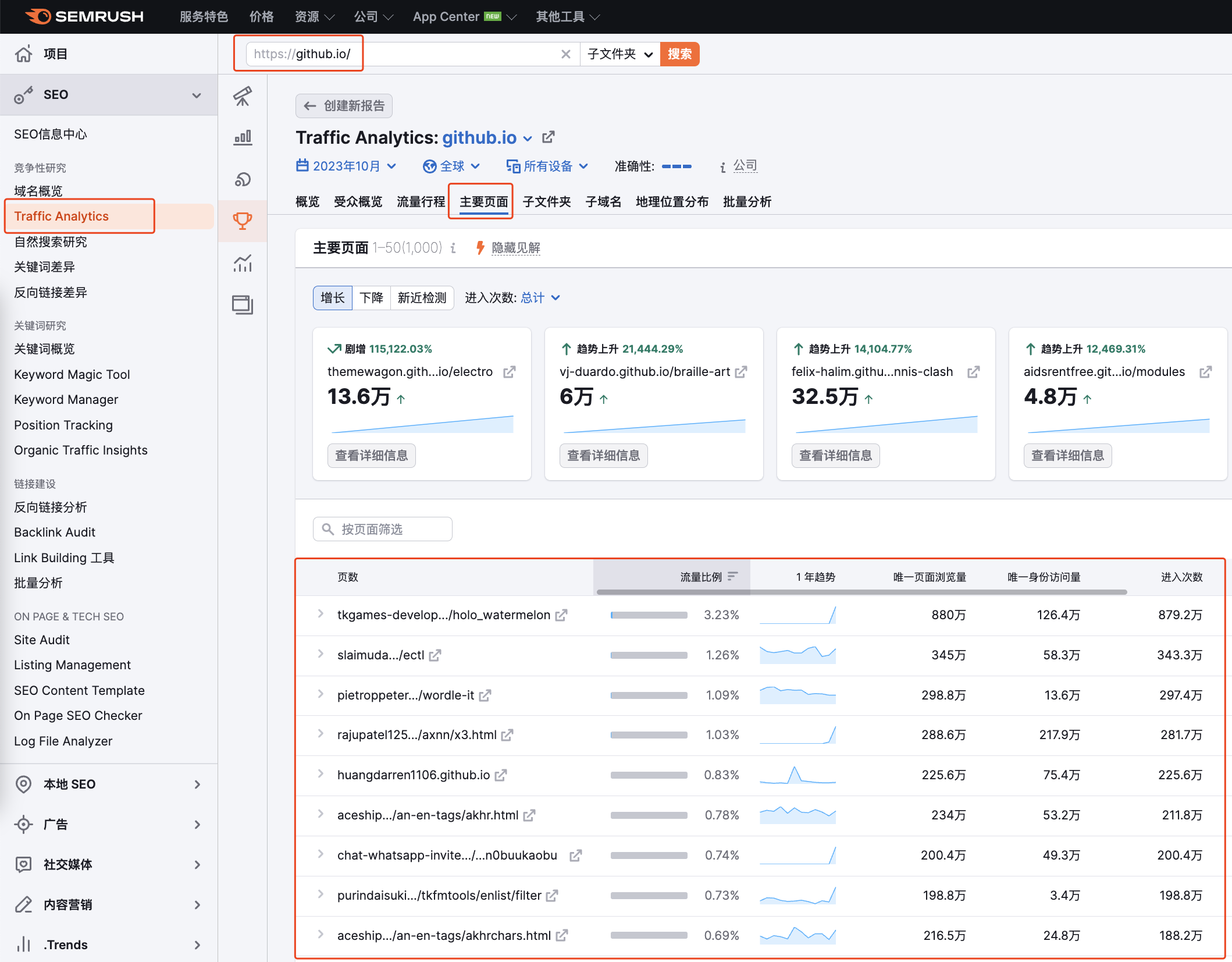Clear the domain search field with X
This screenshot has height=962, width=1232.
point(565,54)
